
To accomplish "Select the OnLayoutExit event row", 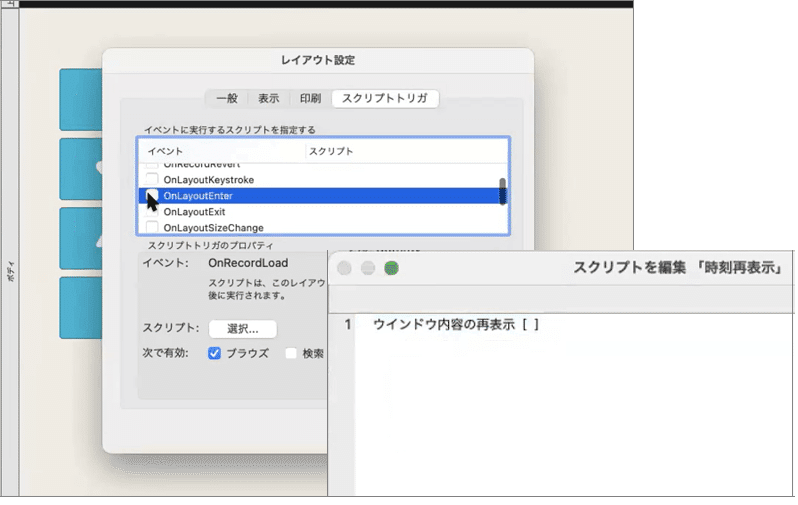I will [x=323, y=211].
